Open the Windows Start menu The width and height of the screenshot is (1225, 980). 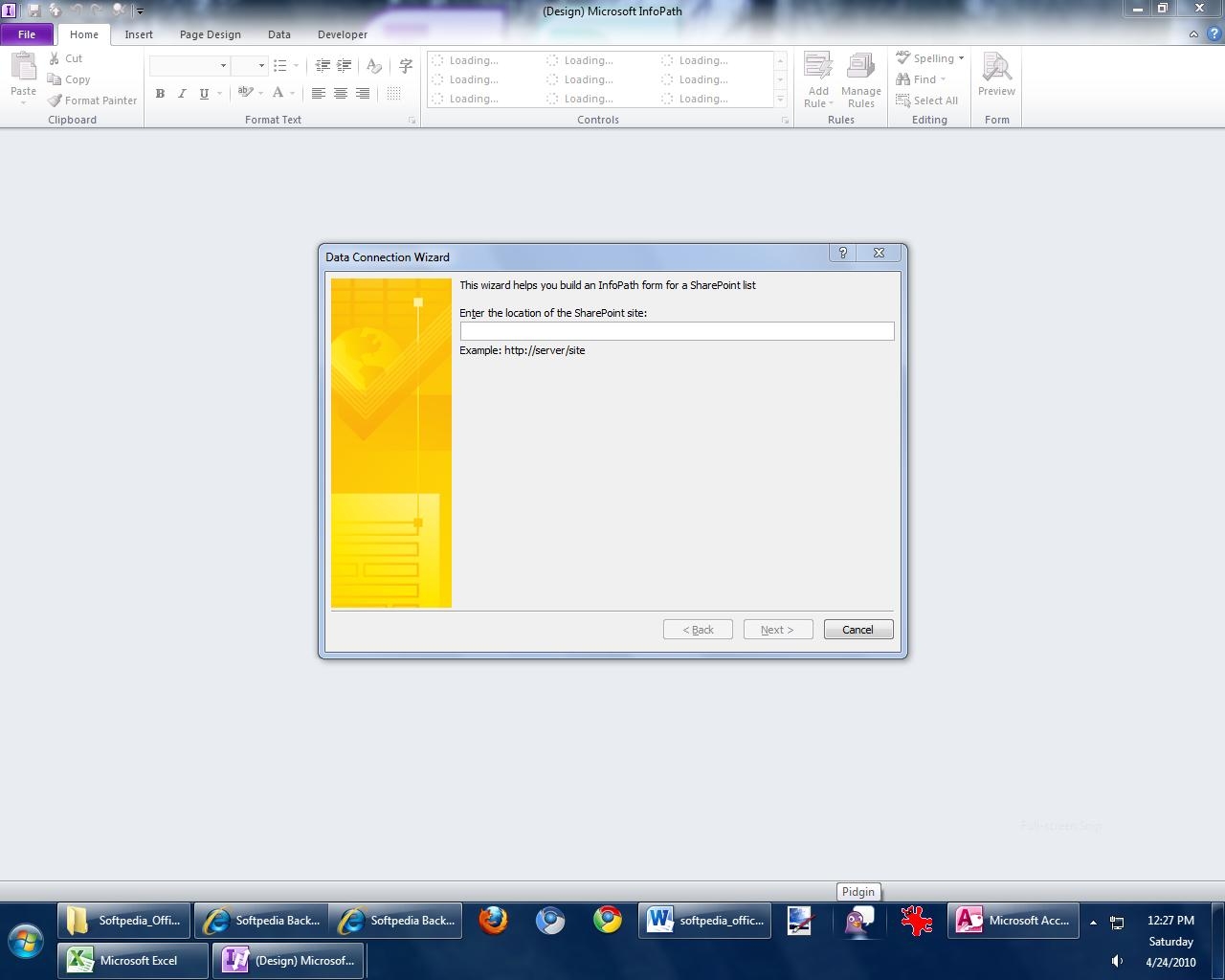point(26,942)
